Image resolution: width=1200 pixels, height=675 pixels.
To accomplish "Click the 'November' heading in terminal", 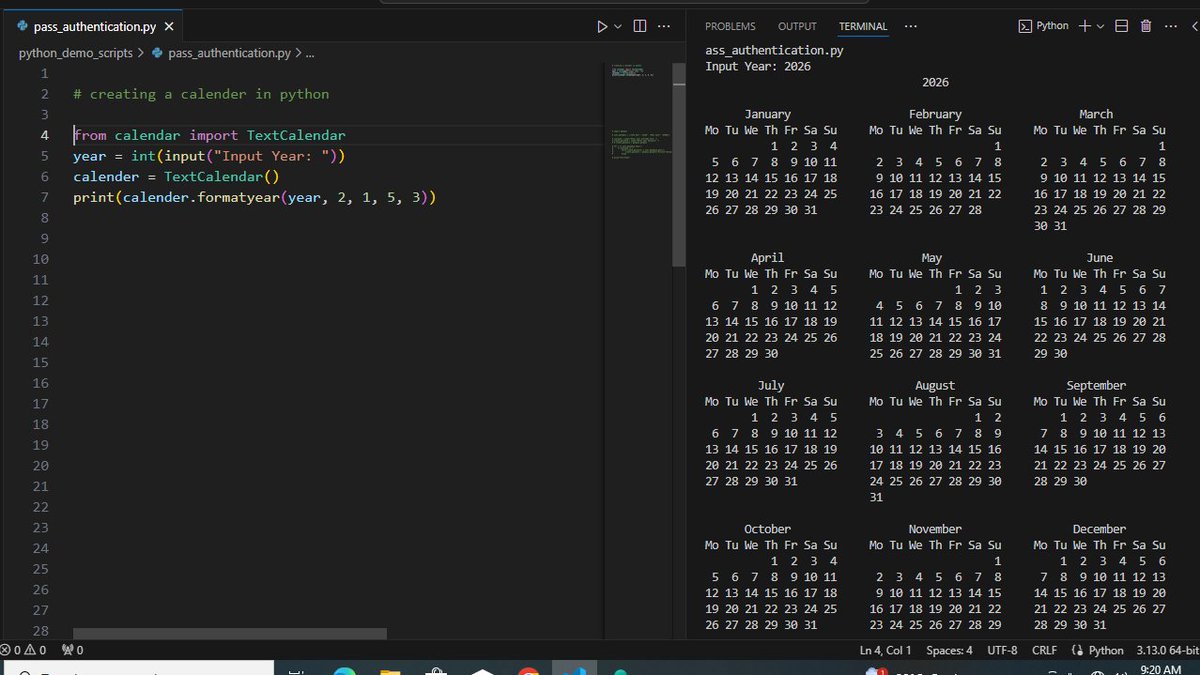I will coord(935,529).
